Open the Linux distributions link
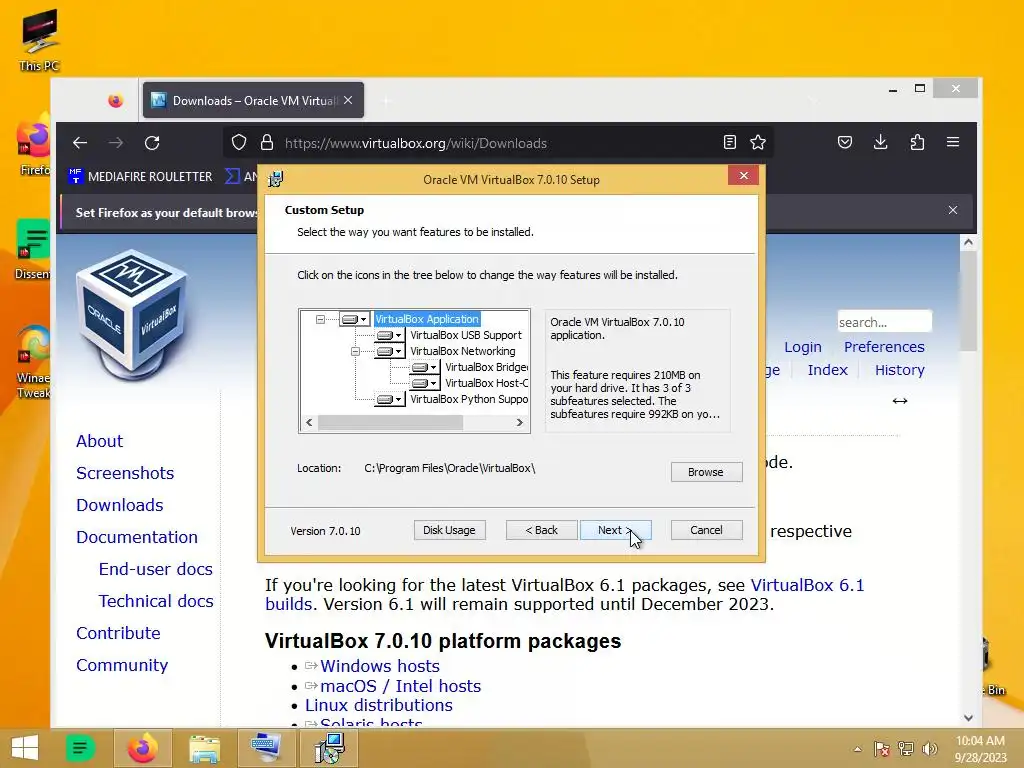This screenshot has width=1024, height=768. coord(379,705)
